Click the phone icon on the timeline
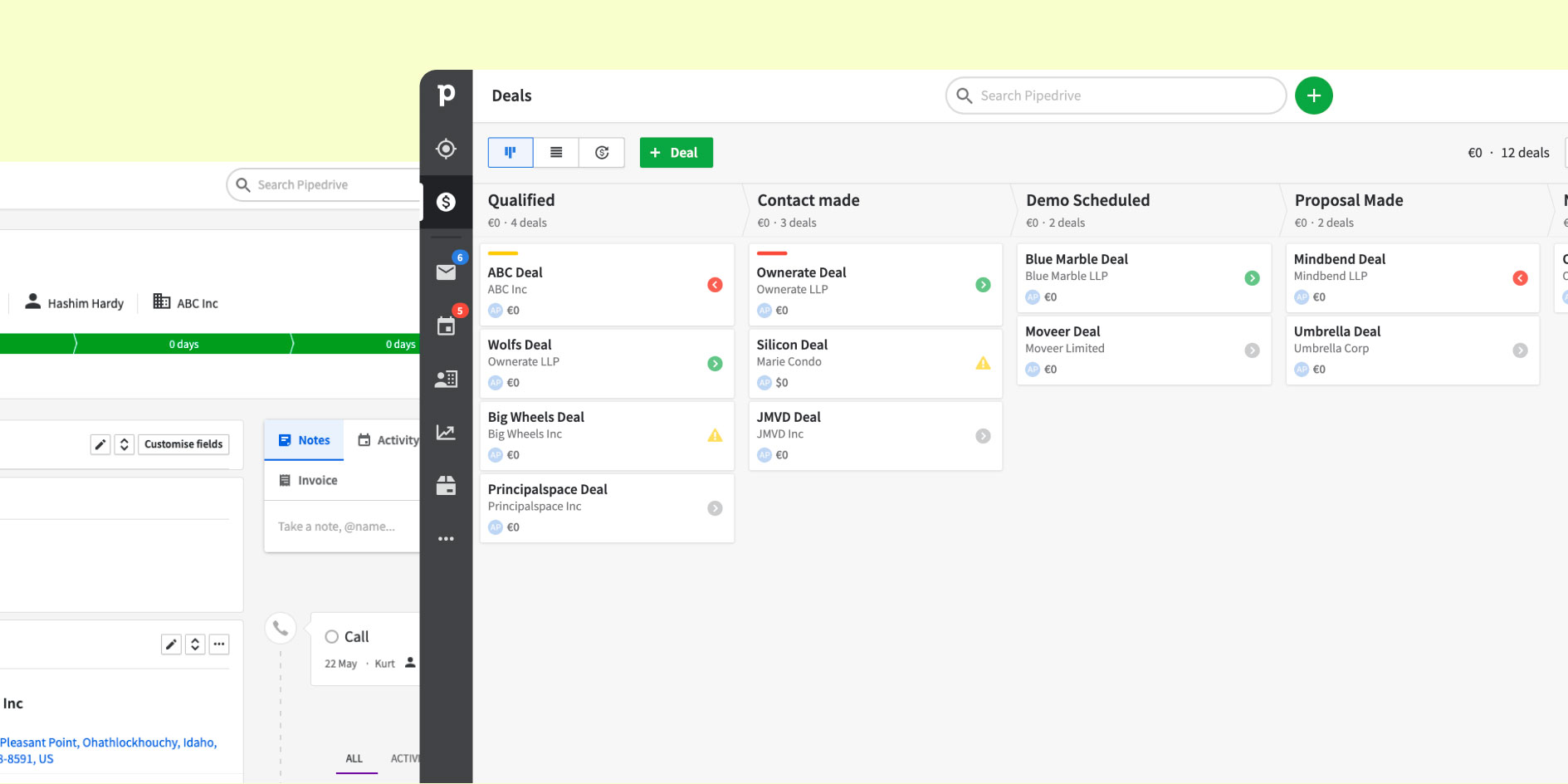Image resolution: width=1568 pixels, height=784 pixels. point(281,628)
